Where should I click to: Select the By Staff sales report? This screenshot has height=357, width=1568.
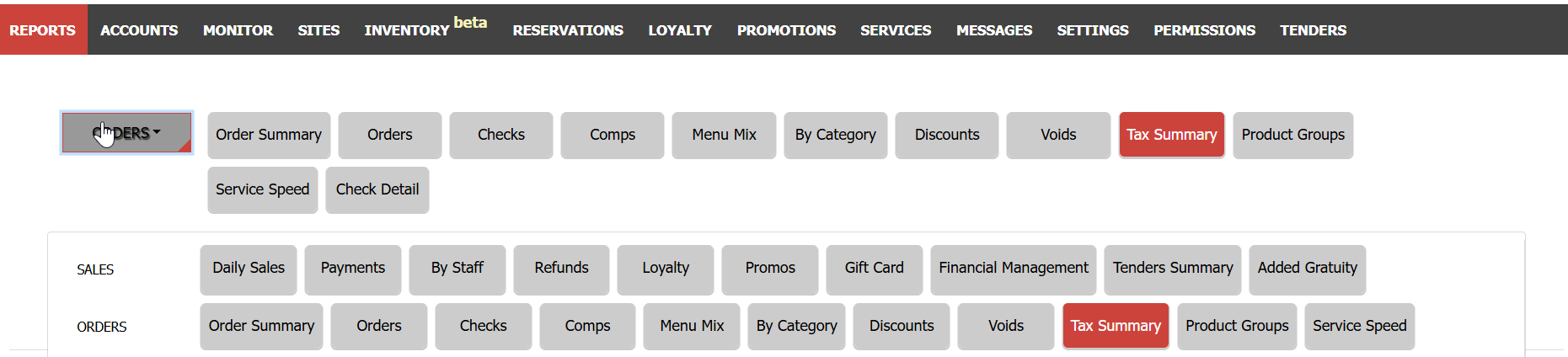458,269
